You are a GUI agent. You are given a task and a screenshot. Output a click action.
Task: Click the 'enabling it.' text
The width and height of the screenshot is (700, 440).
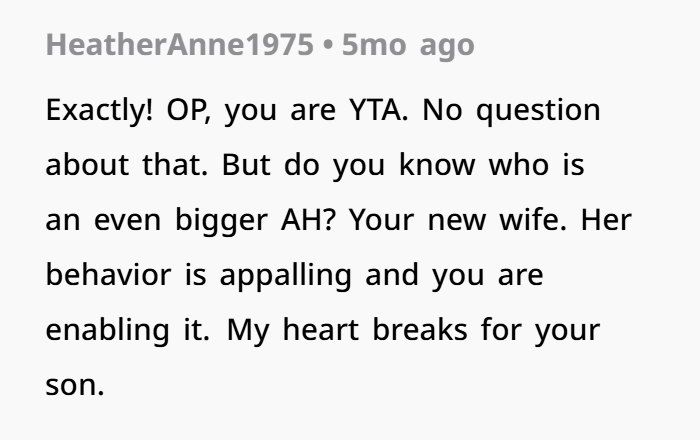click(x=128, y=331)
